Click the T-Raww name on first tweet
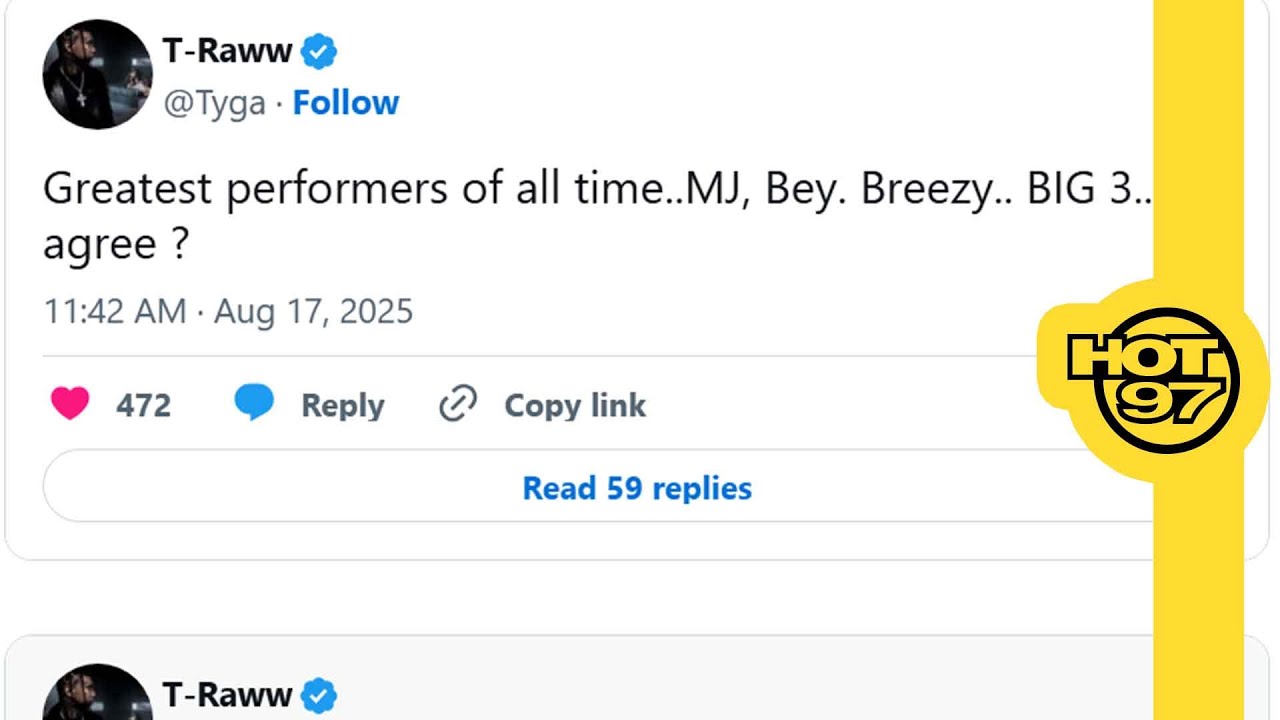Screen dimensions: 1280x720 (226, 50)
